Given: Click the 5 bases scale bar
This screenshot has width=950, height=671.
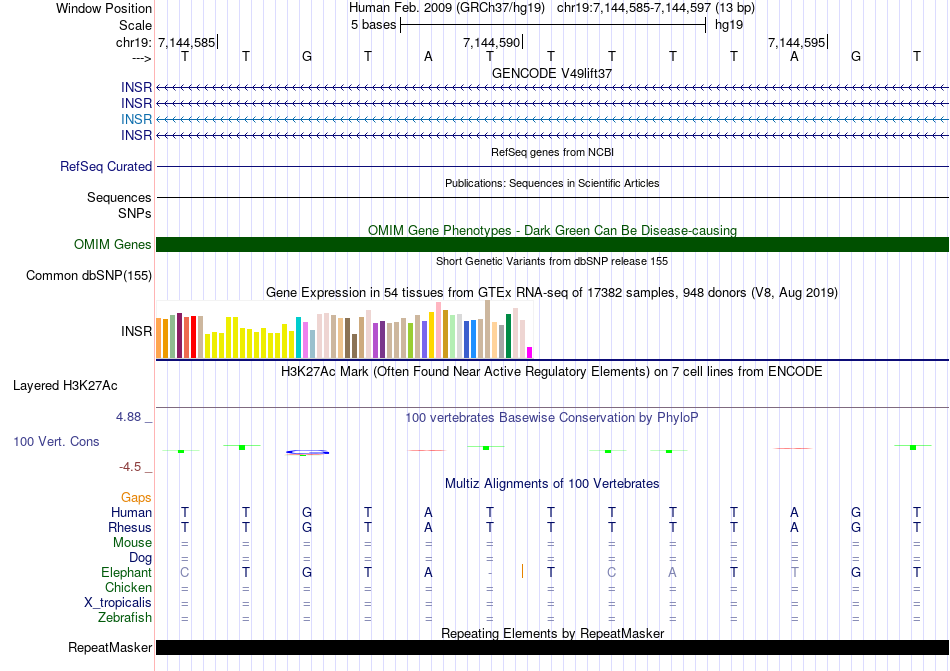Looking at the screenshot, I should point(552,25).
